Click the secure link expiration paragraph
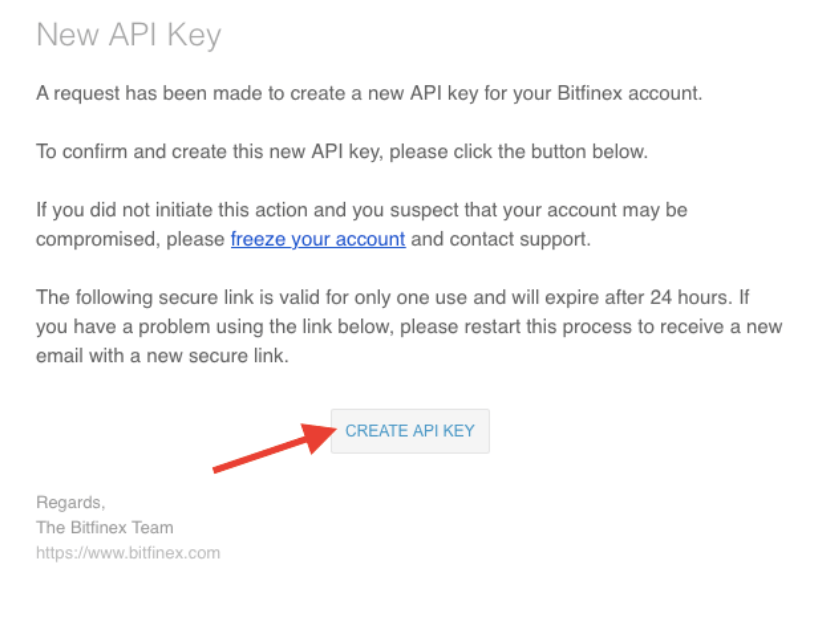Viewport: 832px width, 619px height. tap(400, 326)
